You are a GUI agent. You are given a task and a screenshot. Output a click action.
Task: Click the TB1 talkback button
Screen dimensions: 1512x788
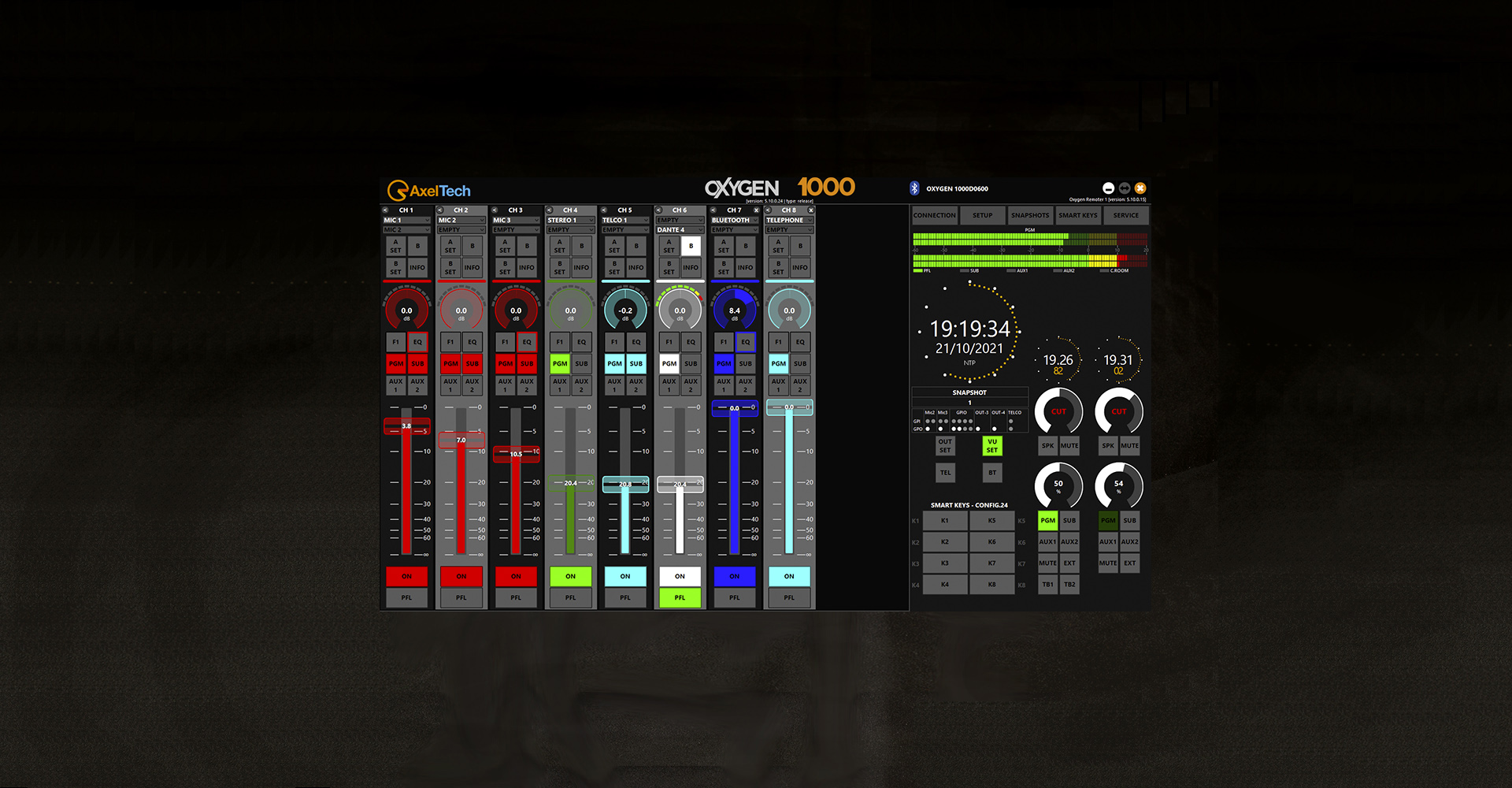pyautogui.click(x=1048, y=585)
